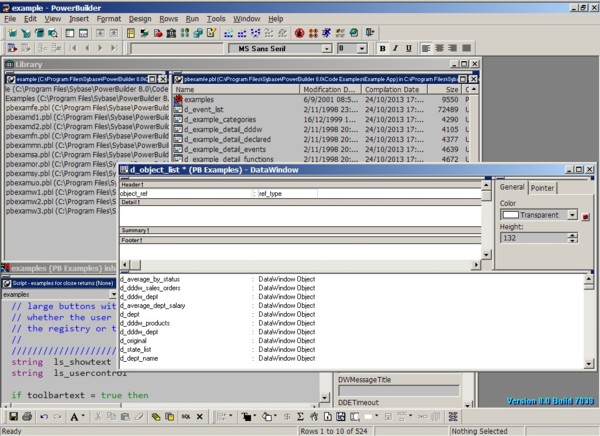Open the File menu
Screen dimensions: 600x436
click(x=10, y=19)
